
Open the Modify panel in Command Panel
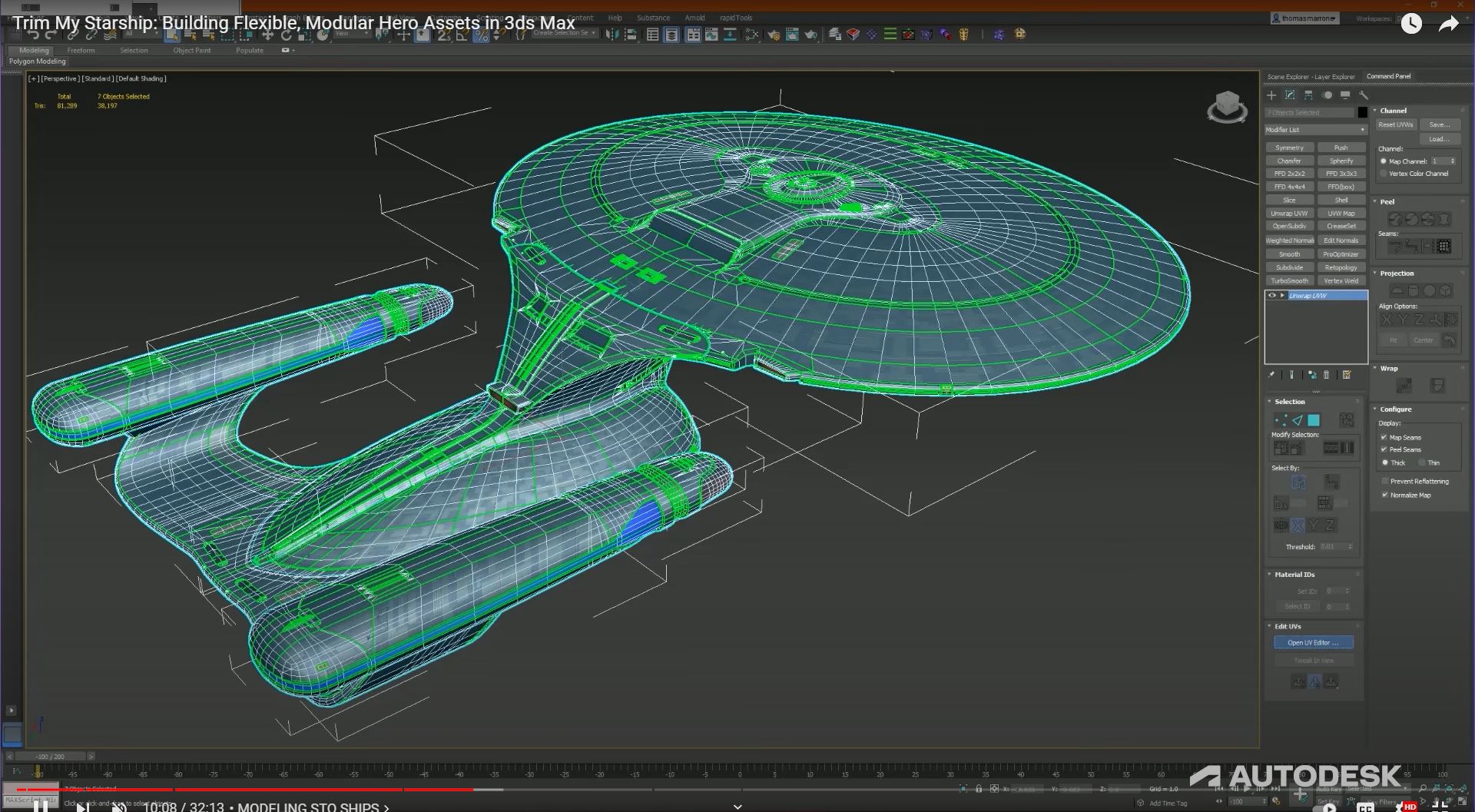1290,95
